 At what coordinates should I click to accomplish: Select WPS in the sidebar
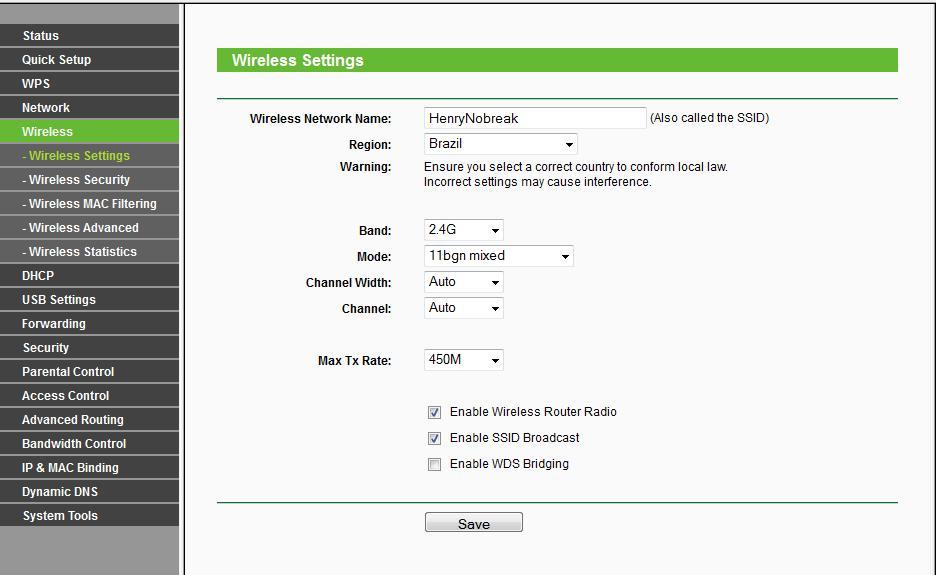(90, 83)
